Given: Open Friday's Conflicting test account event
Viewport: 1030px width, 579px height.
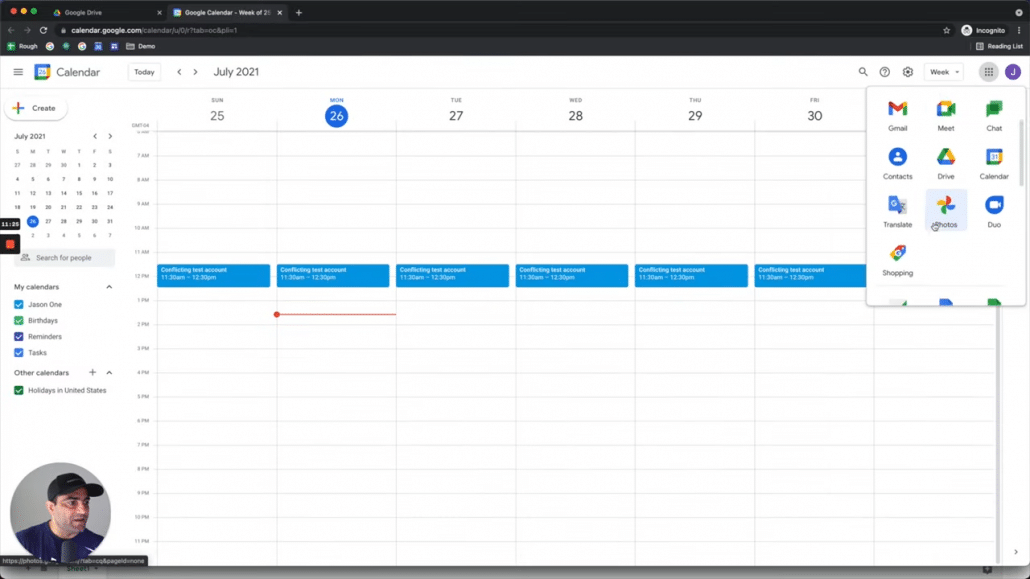Looking at the screenshot, I should coord(810,275).
